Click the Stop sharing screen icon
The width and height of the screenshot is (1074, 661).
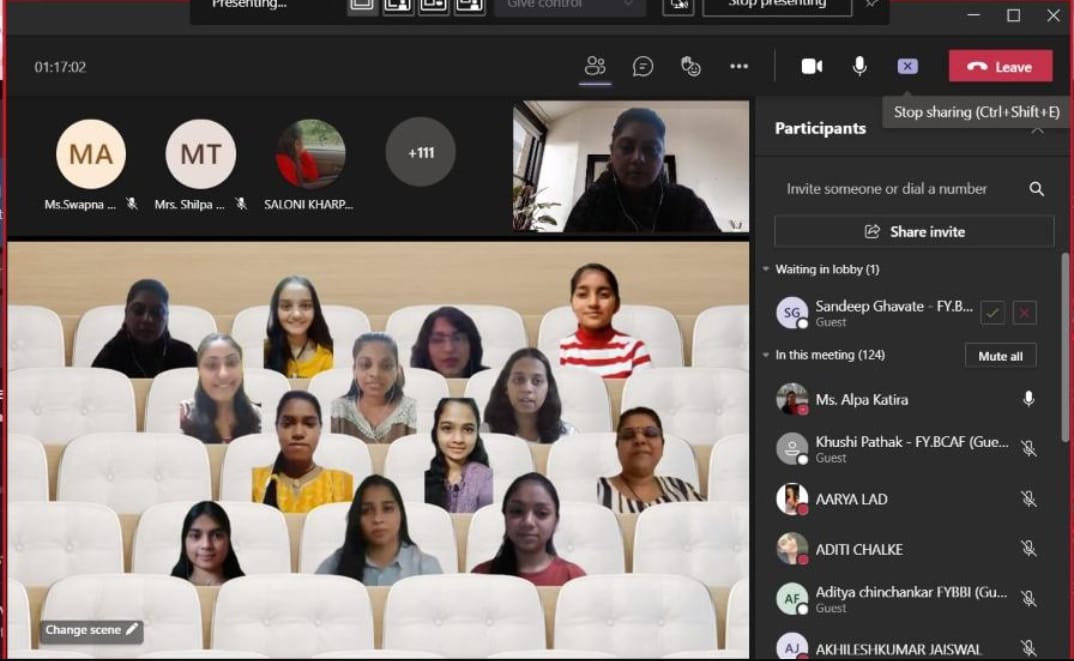tap(907, 66)
